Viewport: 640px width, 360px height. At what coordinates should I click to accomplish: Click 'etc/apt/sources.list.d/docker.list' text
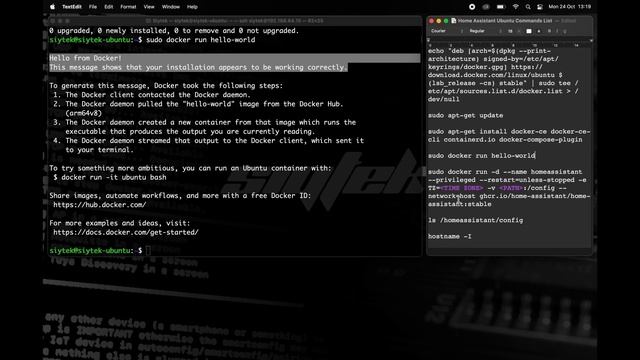point(495,91)
